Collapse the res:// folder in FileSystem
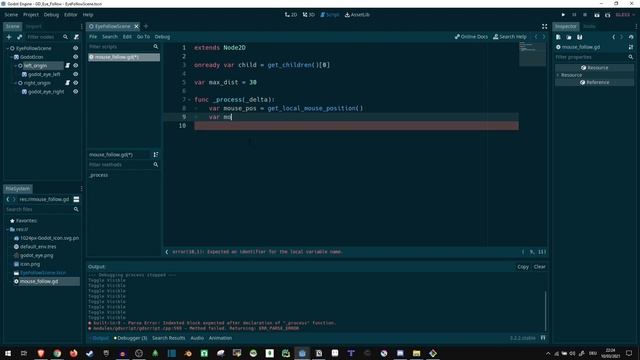This screenshot has height=360, width=640. (7, 229)
